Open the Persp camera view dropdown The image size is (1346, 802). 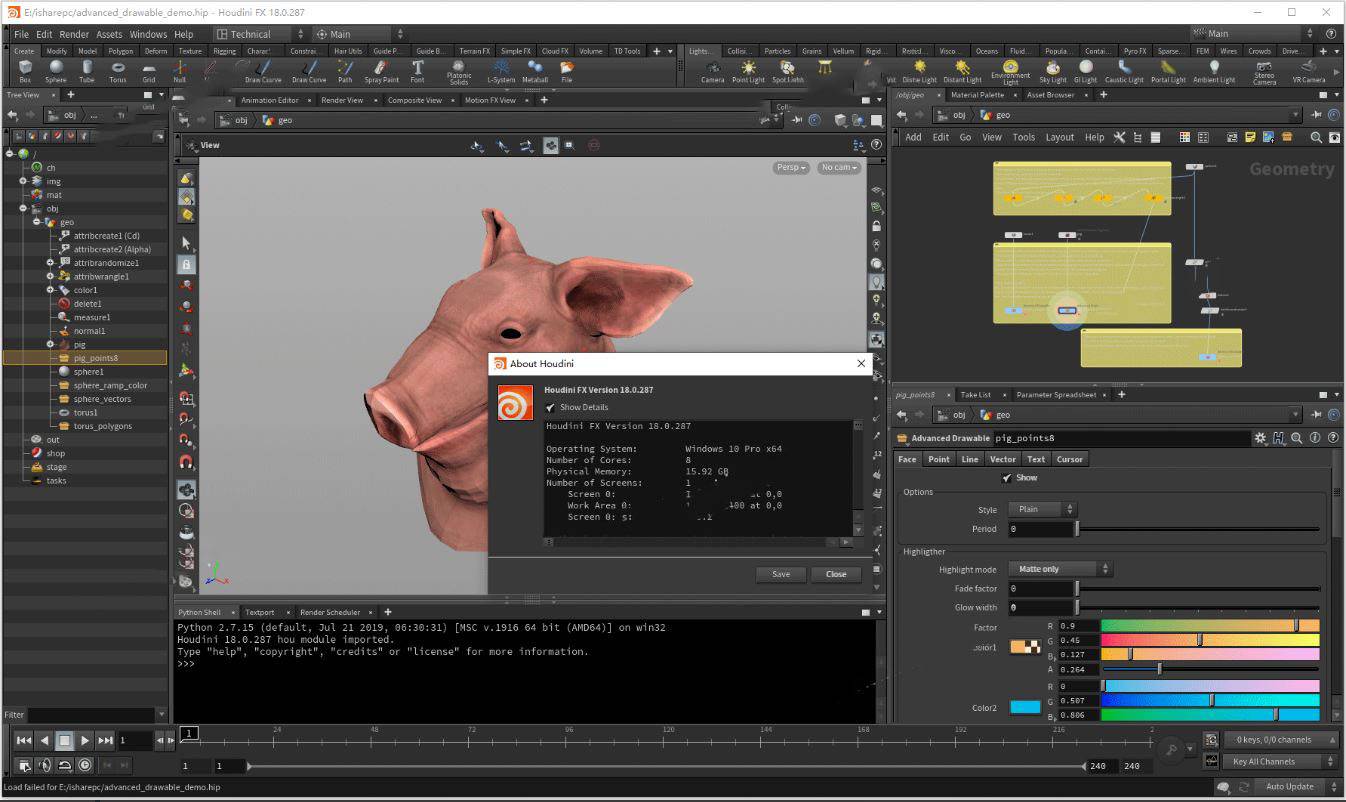tap(790, 168)
